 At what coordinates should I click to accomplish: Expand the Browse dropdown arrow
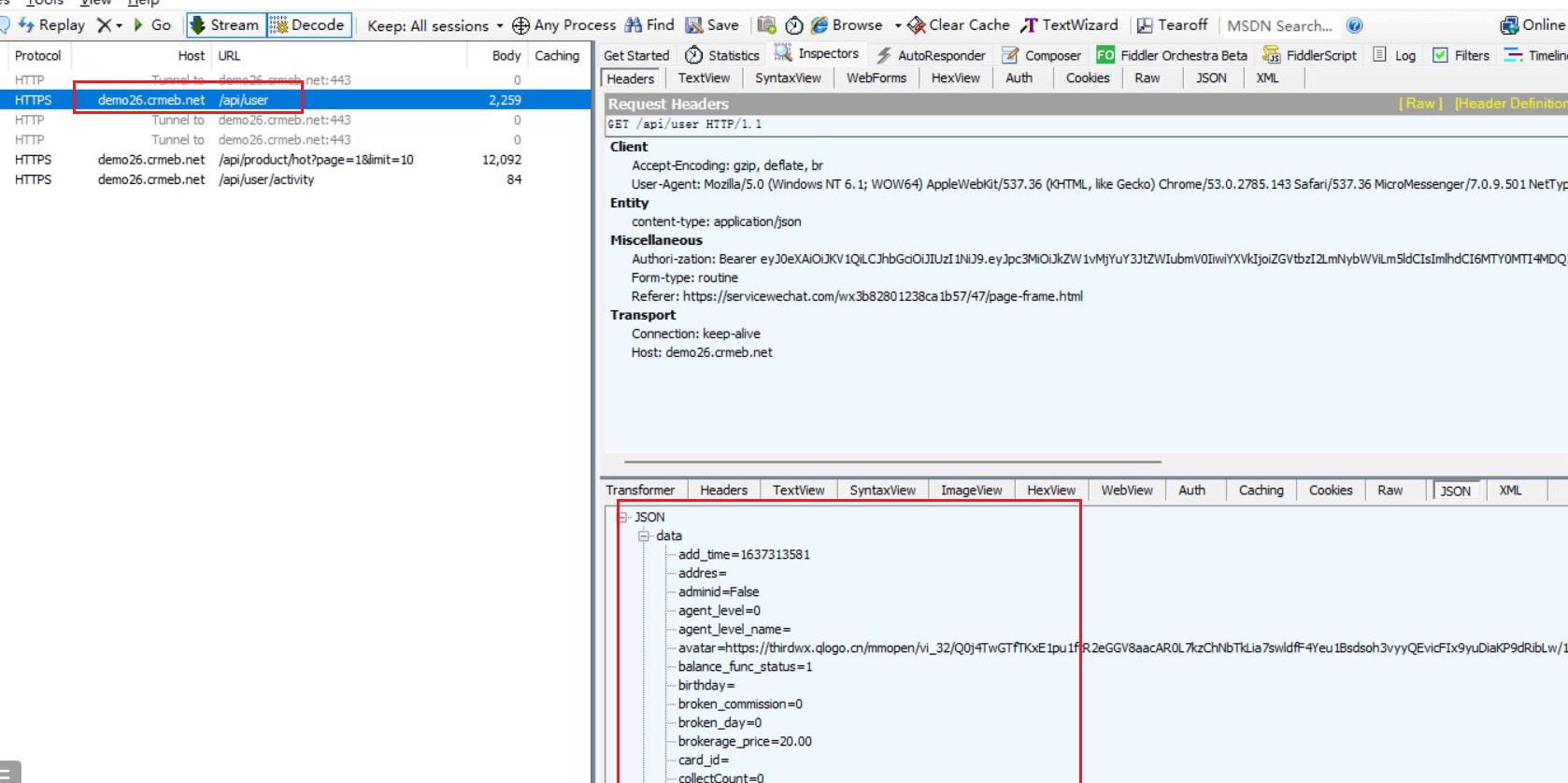(x=898, y=25)
